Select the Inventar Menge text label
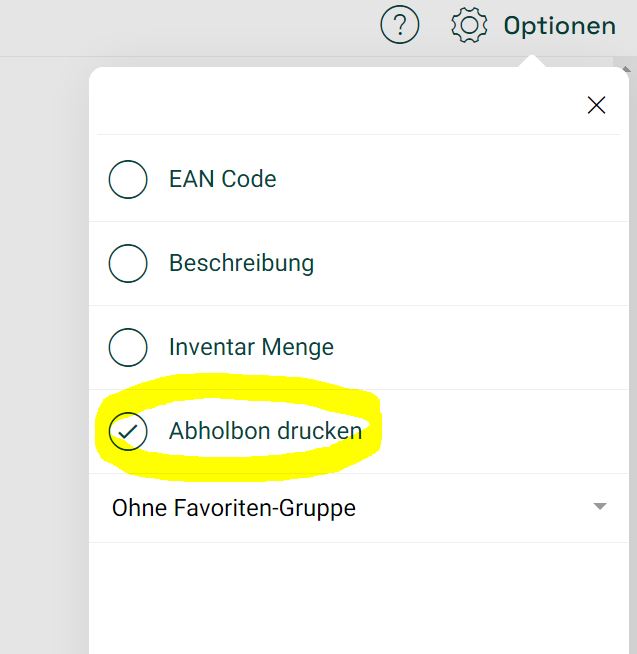Viewport: 637px width, 654px height. tap(251, 347)
